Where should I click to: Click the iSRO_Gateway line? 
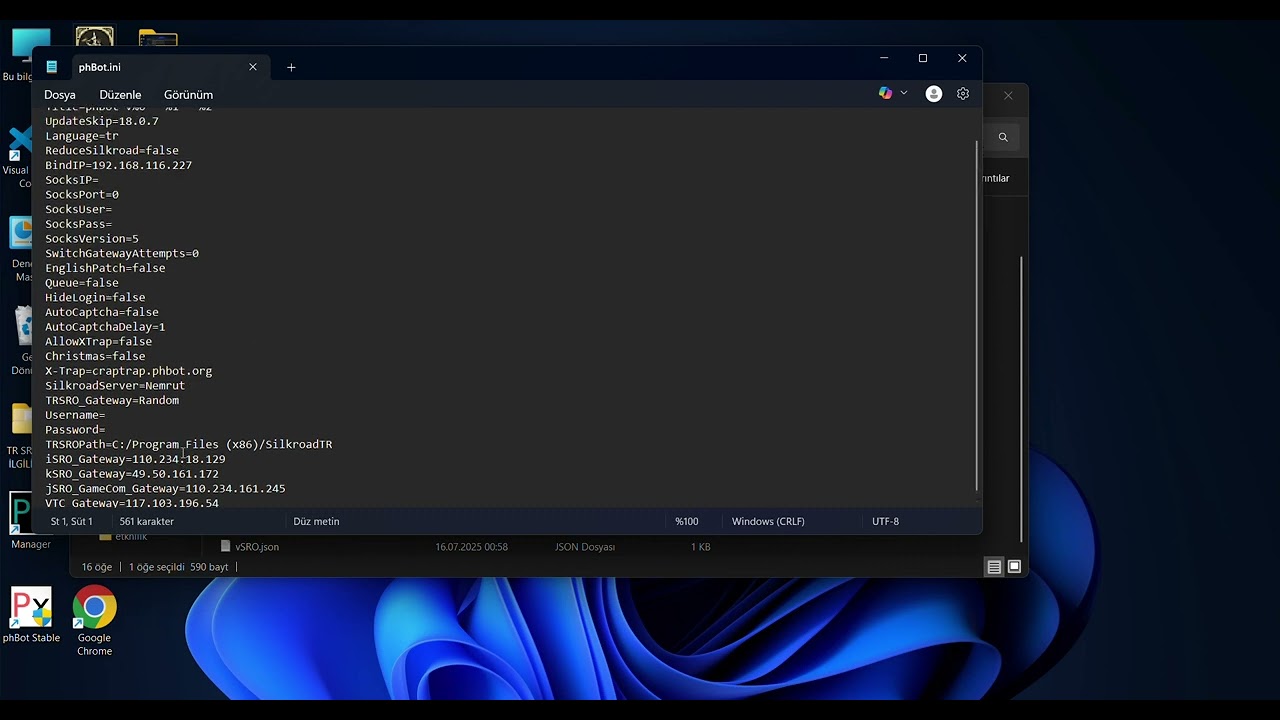pyautogui.click(x=135, y=459)
